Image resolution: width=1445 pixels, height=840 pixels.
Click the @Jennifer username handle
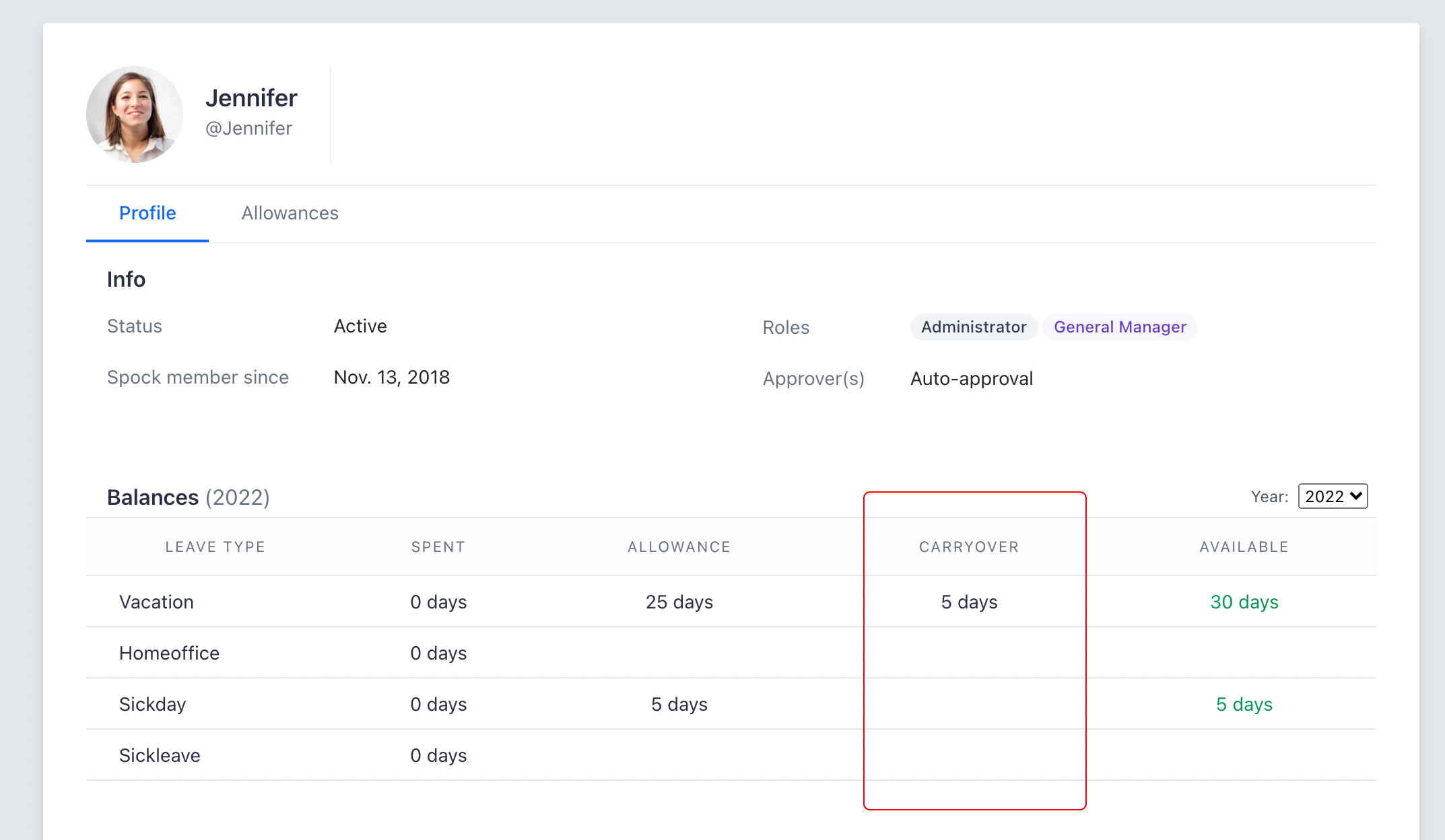248,129
